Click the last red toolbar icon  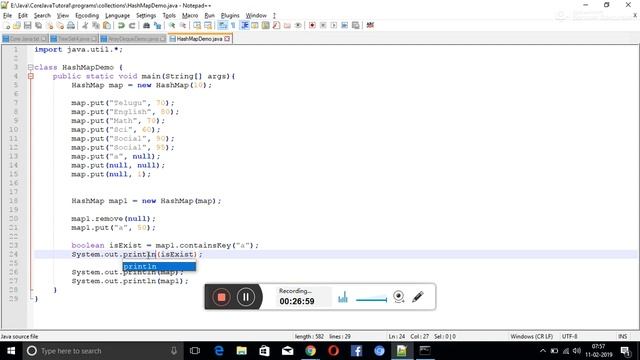(x=370, y=25)
